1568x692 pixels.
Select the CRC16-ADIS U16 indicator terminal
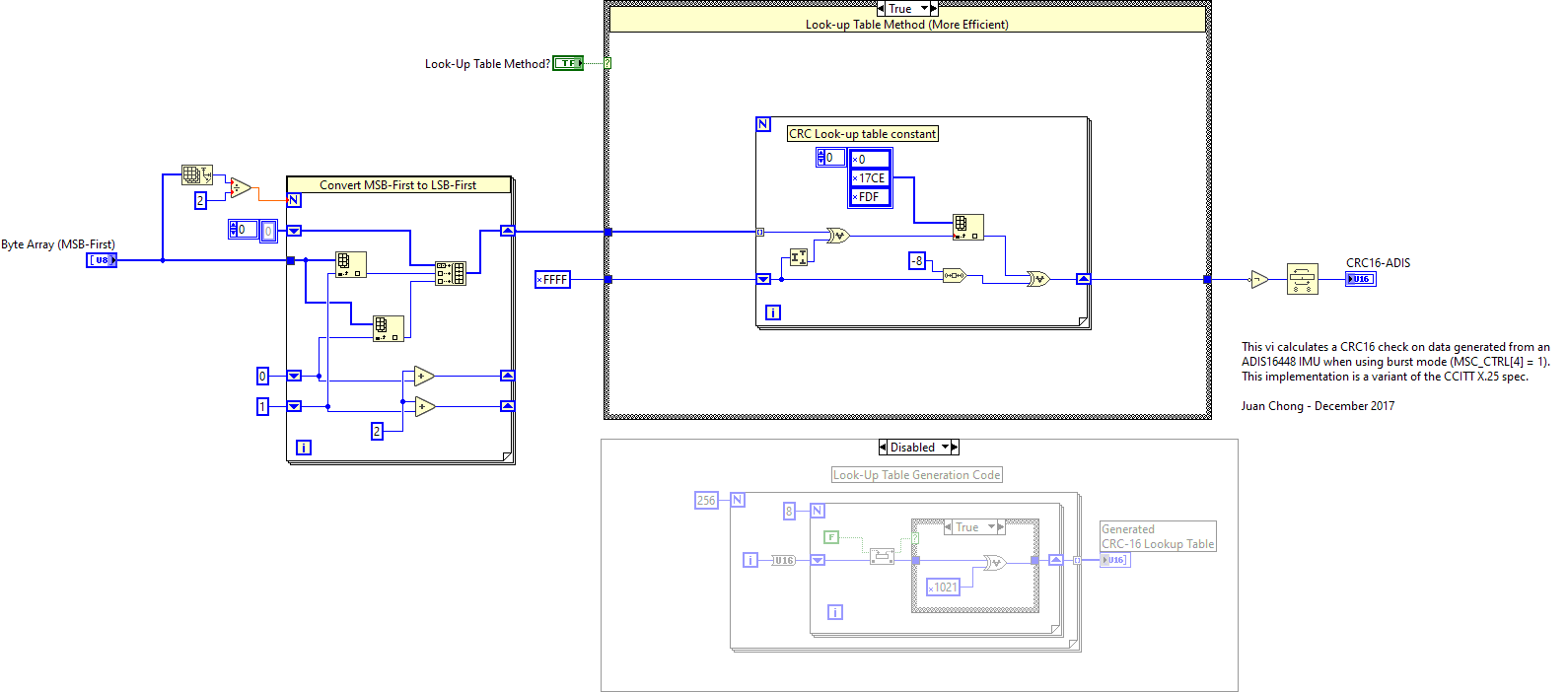[x=1360, y=279]
